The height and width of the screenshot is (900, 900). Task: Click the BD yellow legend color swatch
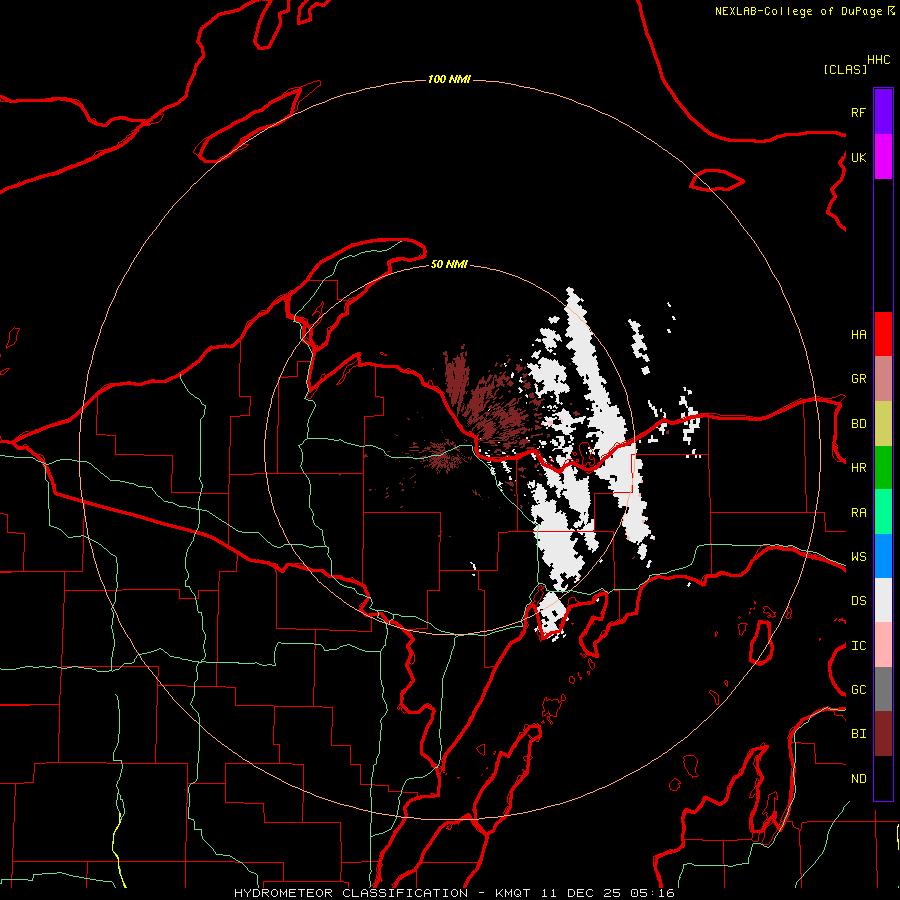click(883, 424)
